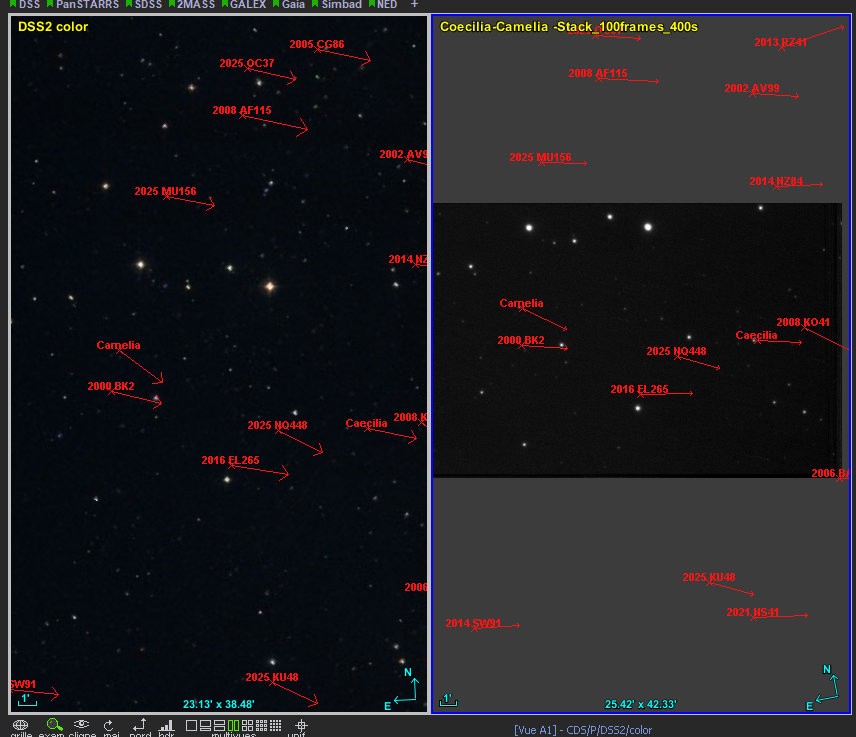Image resolution: width=856 pixels, height=737 pixels.
Task: Toggle the coordinate grid (grille) icon
Action: click(20, 724)
